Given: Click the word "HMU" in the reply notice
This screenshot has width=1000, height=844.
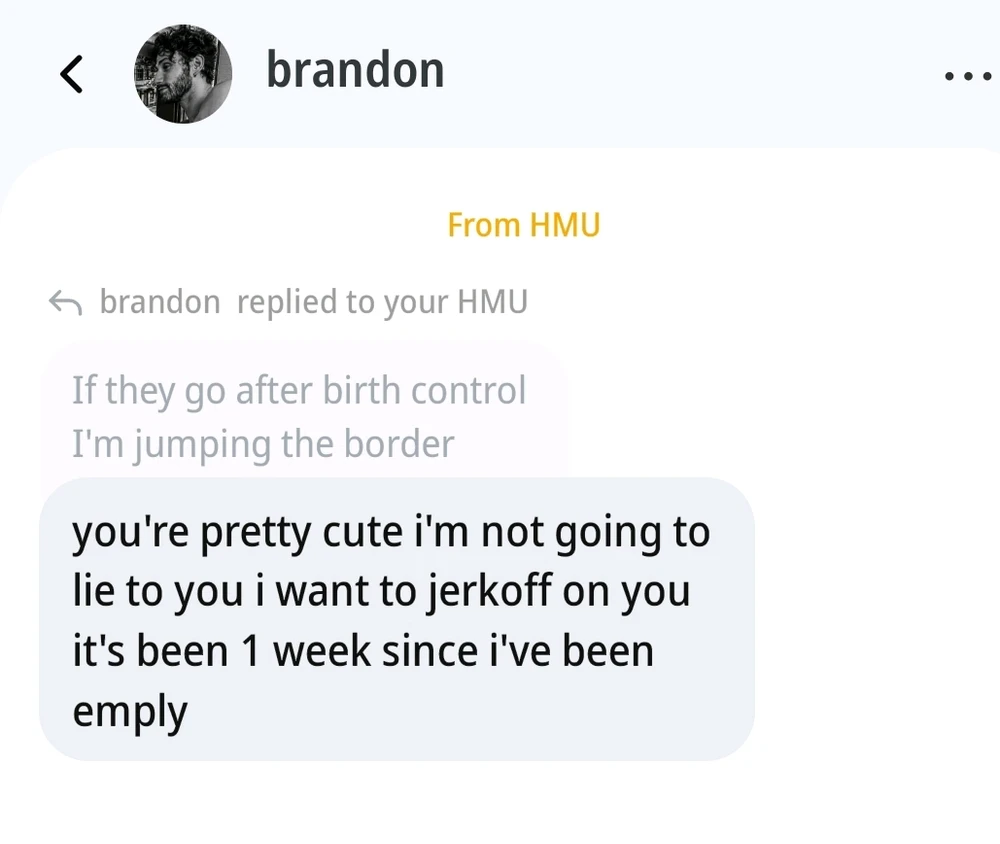Looking at the screenshot, I should [x=492, y=302].
